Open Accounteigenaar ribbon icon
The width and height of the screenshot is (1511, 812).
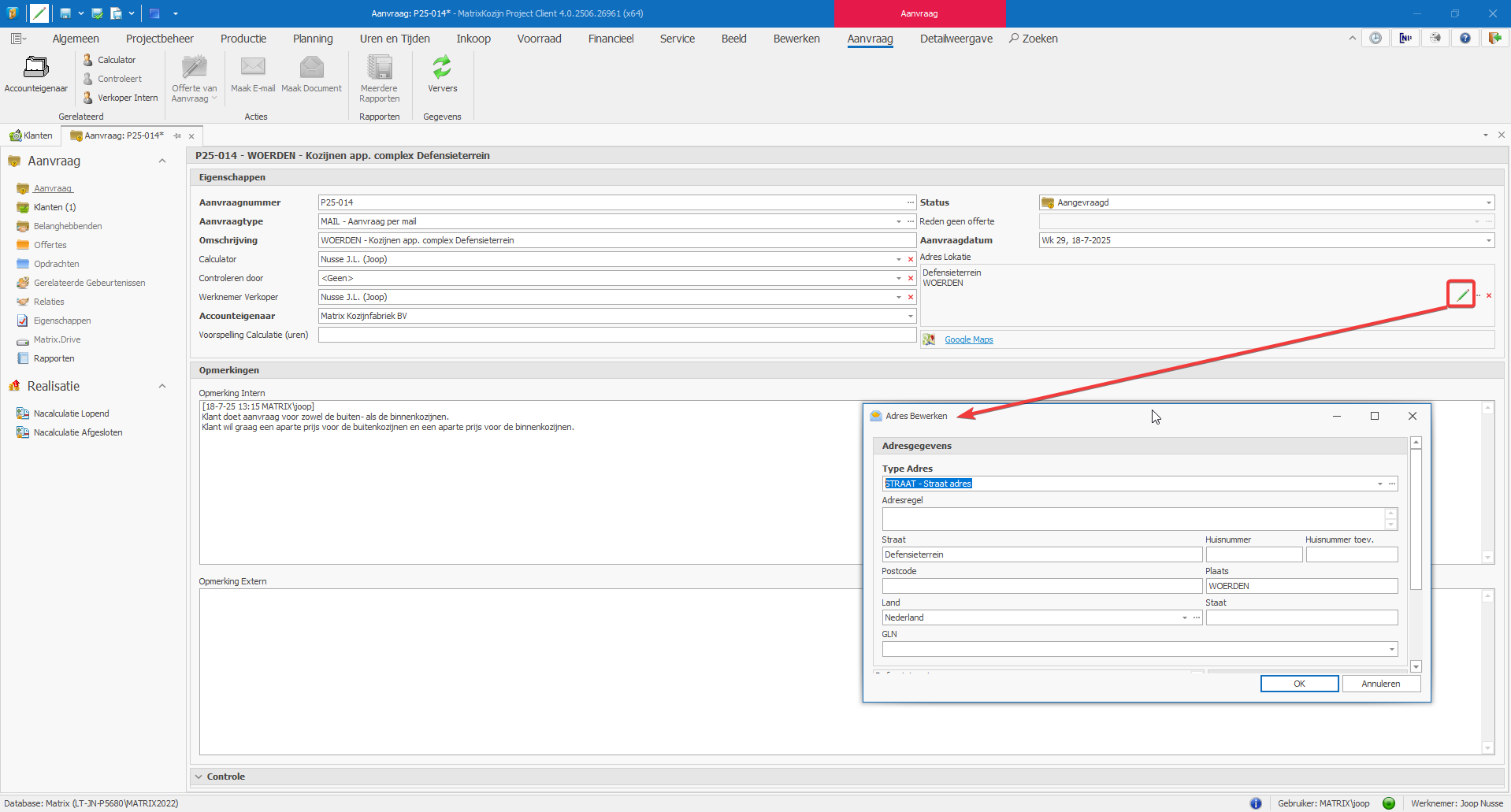tap(35, 73)
